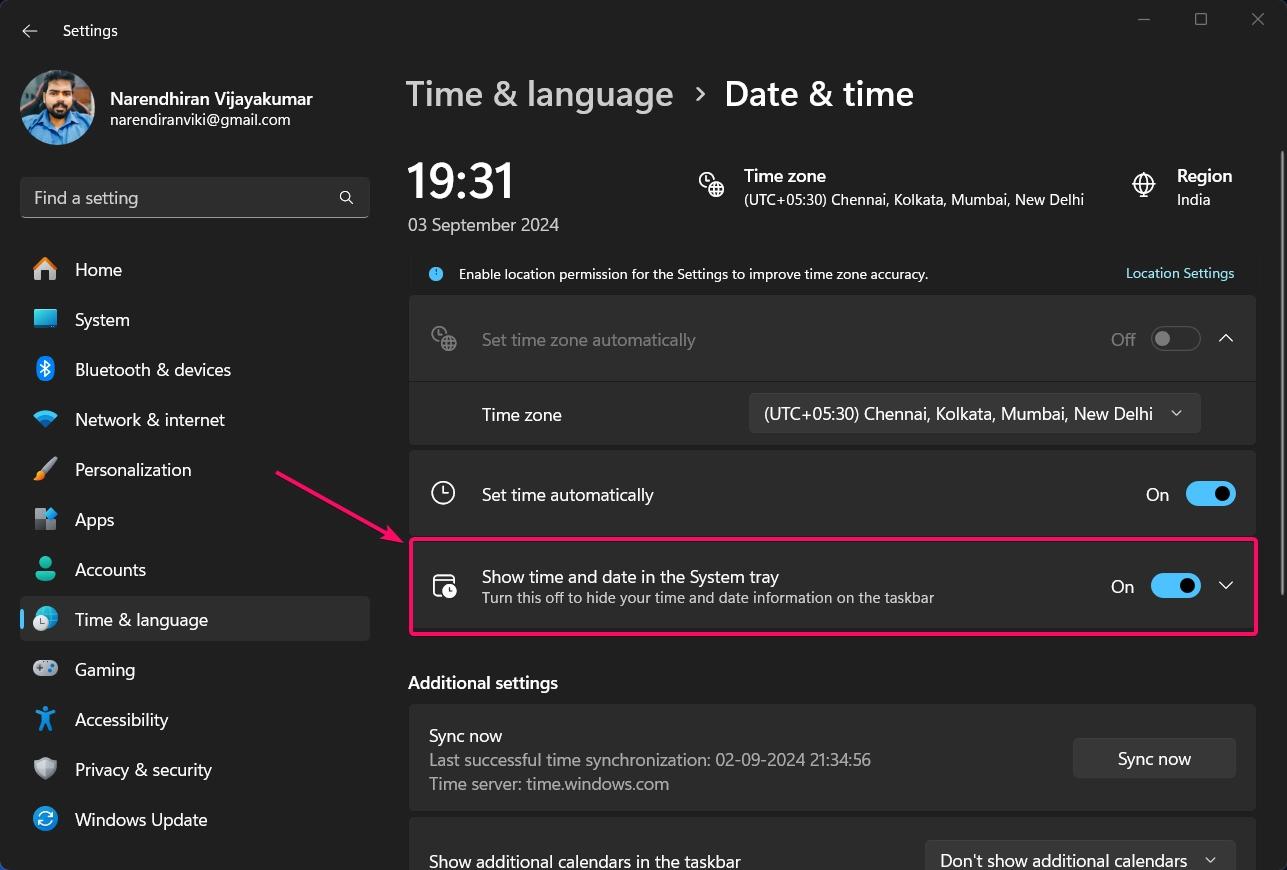This screenshot has height=870, width=1287.
Task: Click the Region globe icon
Action: pos(1144,185)
